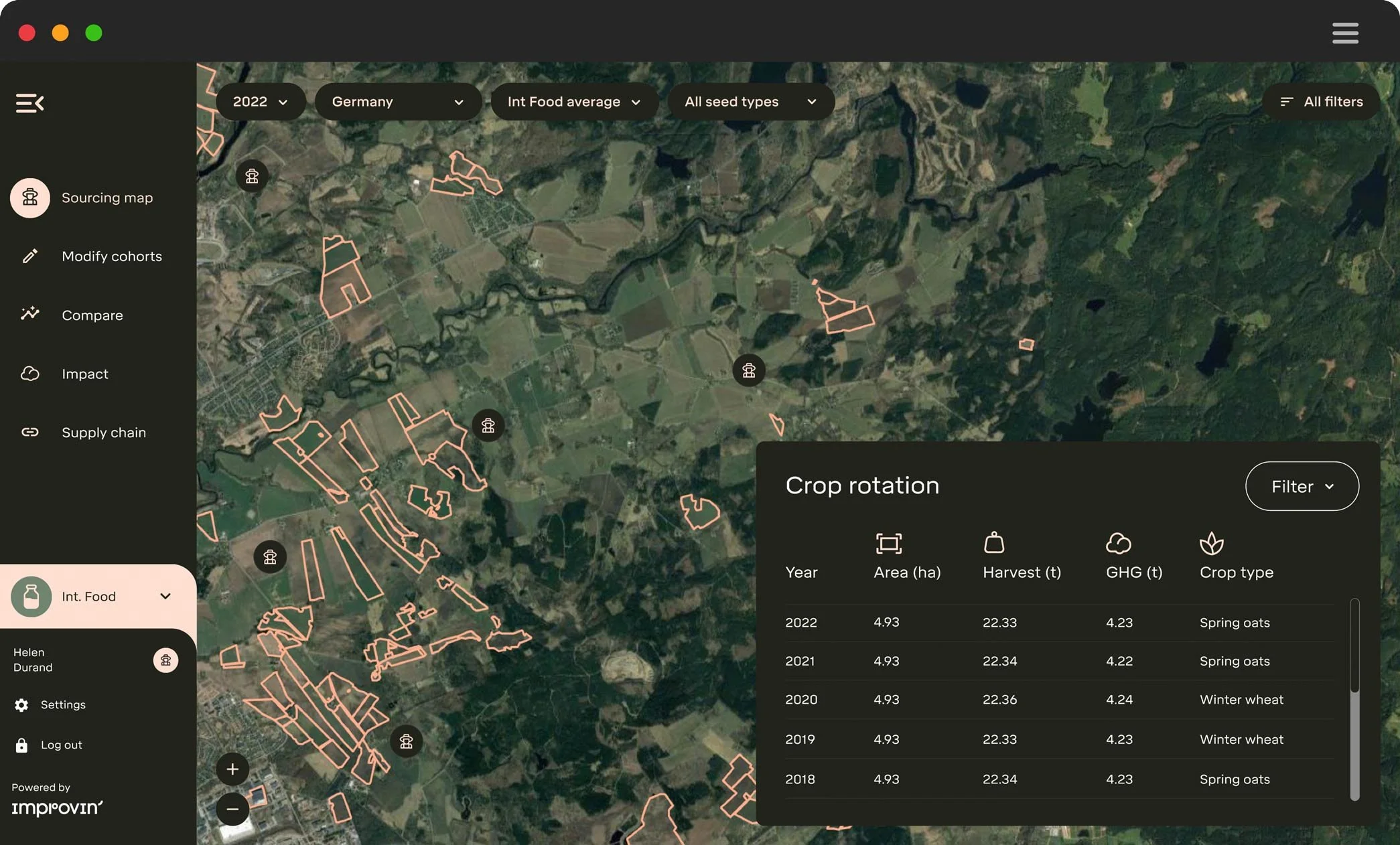Click the GHG cloud column icon
1400x845 pixels.
1118,543
